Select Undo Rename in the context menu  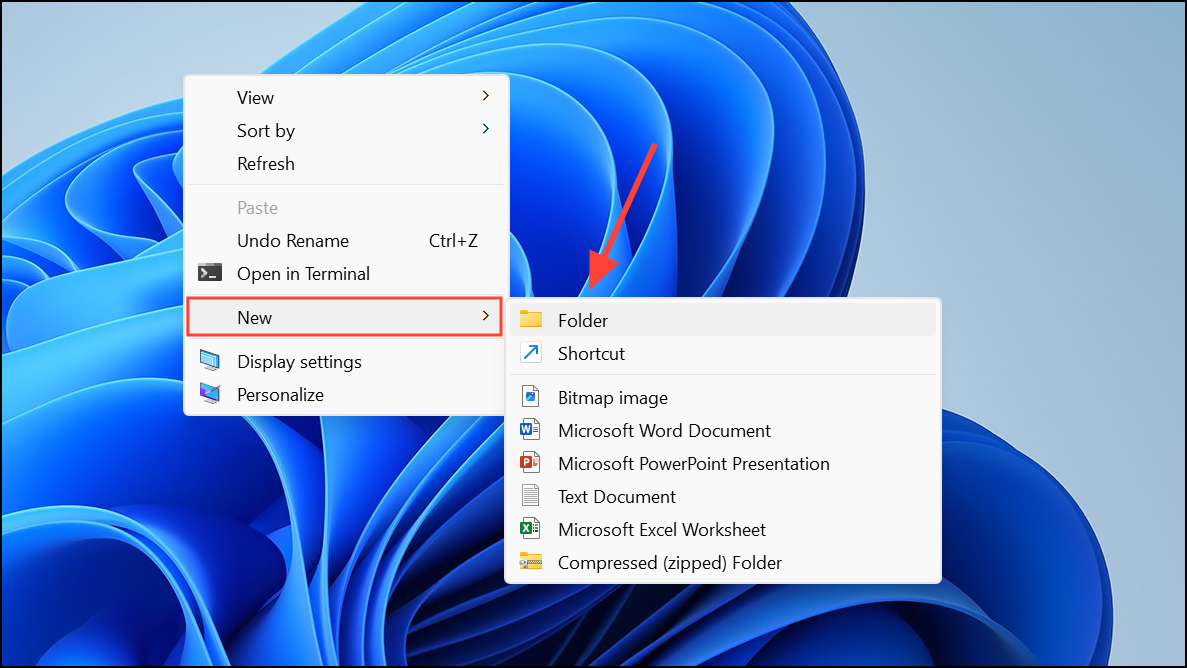pyautogui.click(x=346, y=241)
